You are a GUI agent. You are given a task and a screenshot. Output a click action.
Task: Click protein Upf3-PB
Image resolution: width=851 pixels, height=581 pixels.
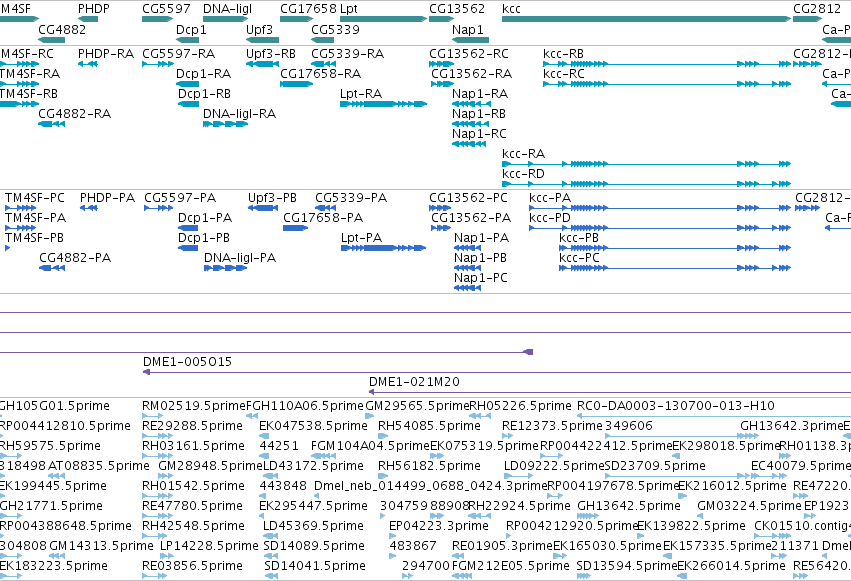tap(263, 208)
